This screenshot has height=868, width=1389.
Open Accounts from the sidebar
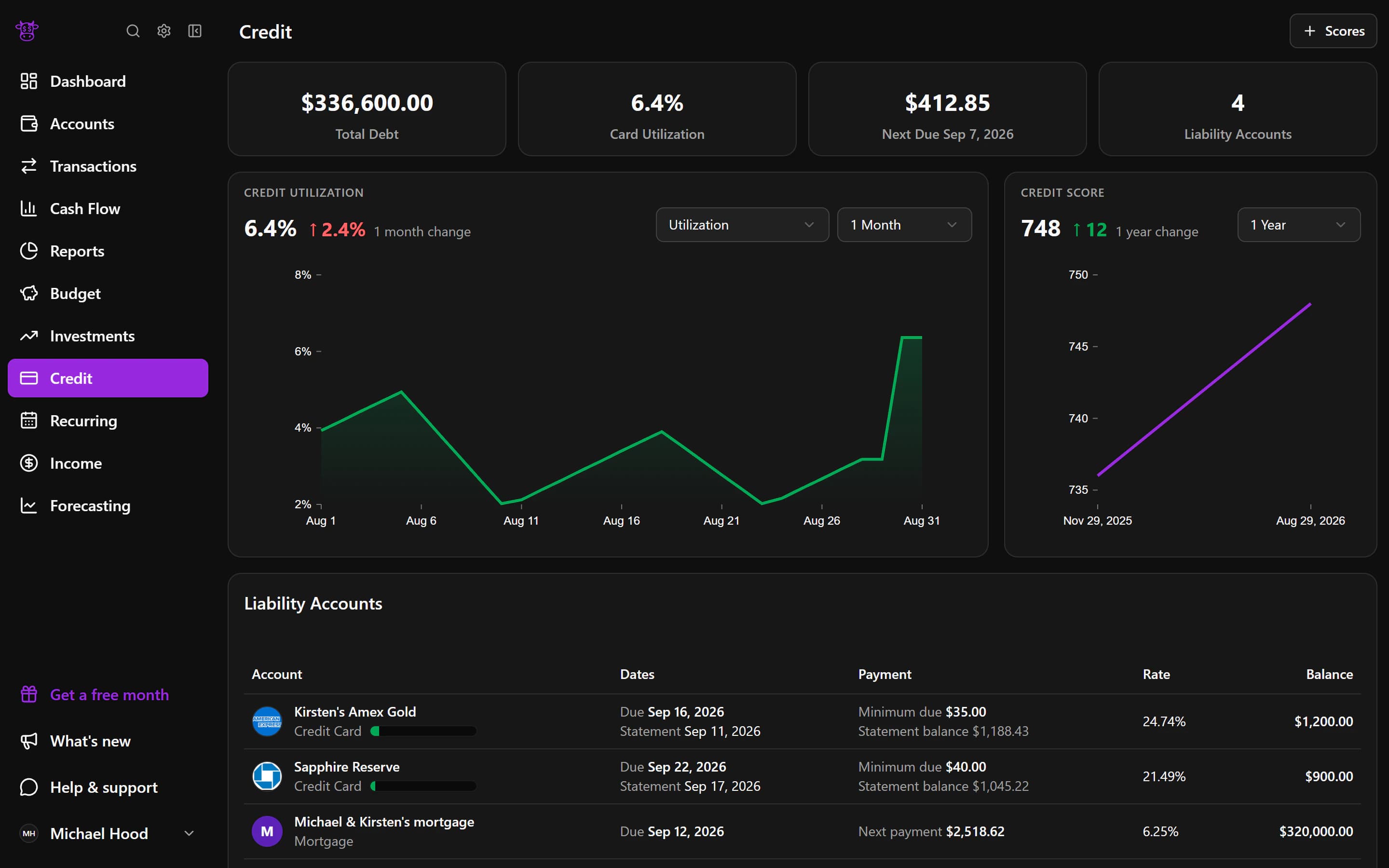tap(108, 123)
